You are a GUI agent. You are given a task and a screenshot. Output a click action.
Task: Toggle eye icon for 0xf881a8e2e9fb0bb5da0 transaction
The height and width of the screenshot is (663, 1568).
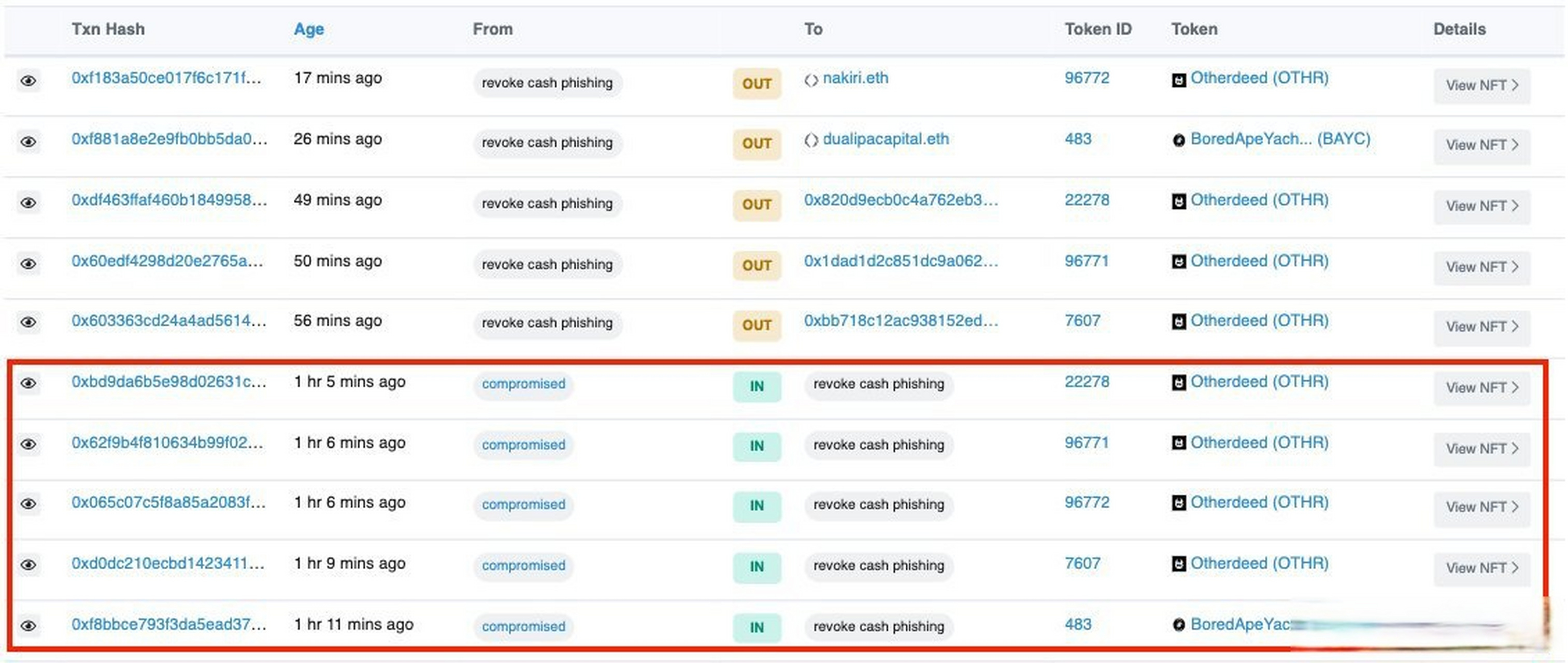tap(28, 142)
